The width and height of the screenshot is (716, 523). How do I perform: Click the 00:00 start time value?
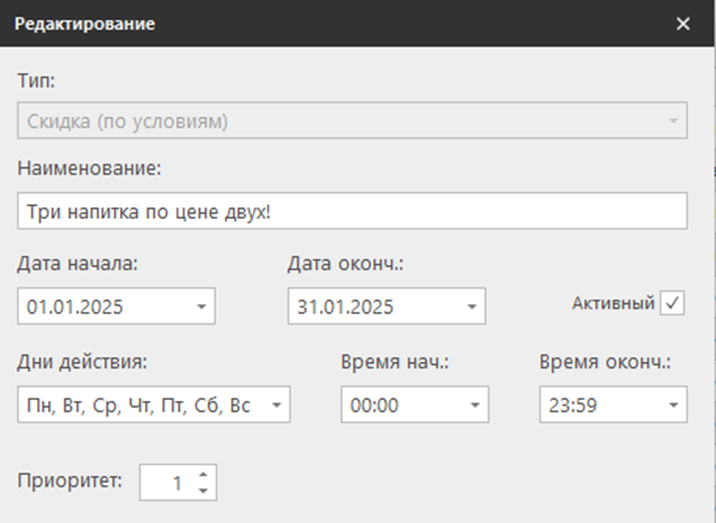(373, 405)
